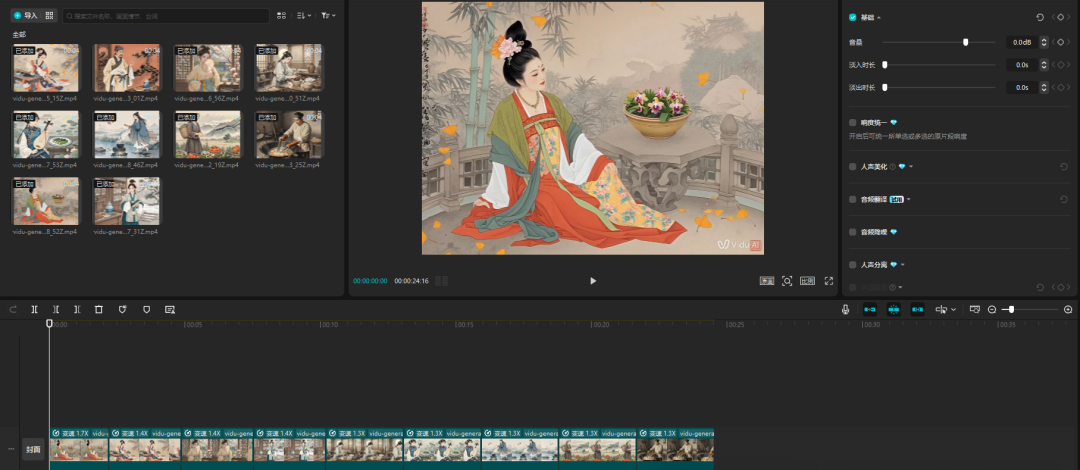Screen dimensions: 1080x470
Task: Select the vidu-gene...6_56Z.mp4 thumbnail
Action: [x=208, y=68]
